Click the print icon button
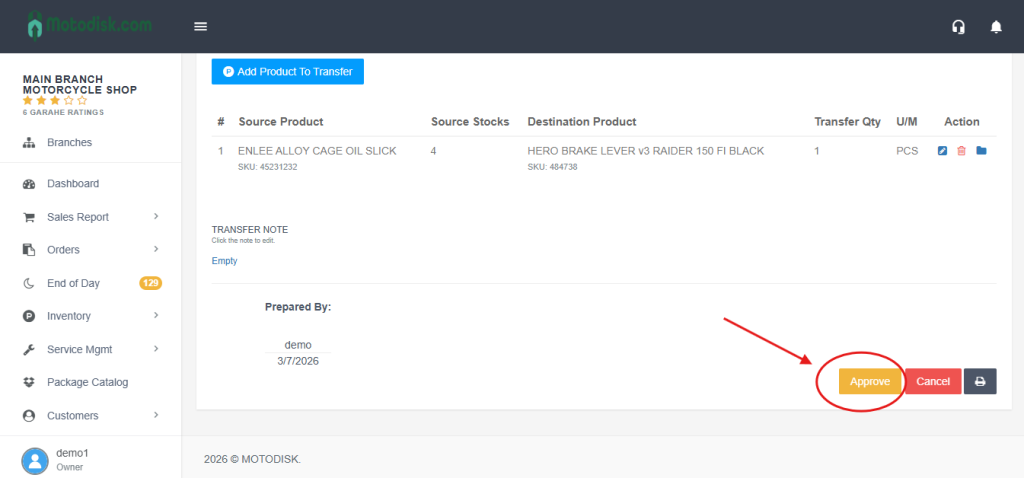 (x=980, y=381)
